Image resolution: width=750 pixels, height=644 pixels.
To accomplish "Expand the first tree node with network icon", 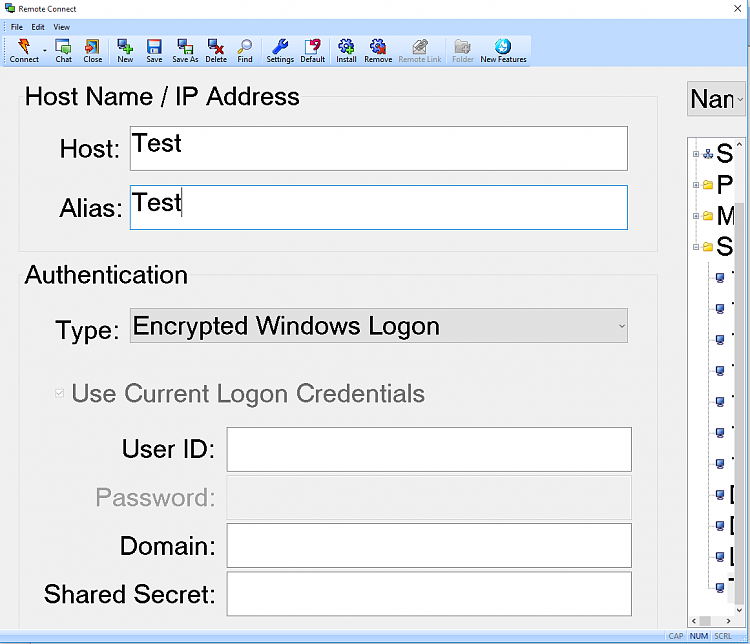I will (696, 154).
